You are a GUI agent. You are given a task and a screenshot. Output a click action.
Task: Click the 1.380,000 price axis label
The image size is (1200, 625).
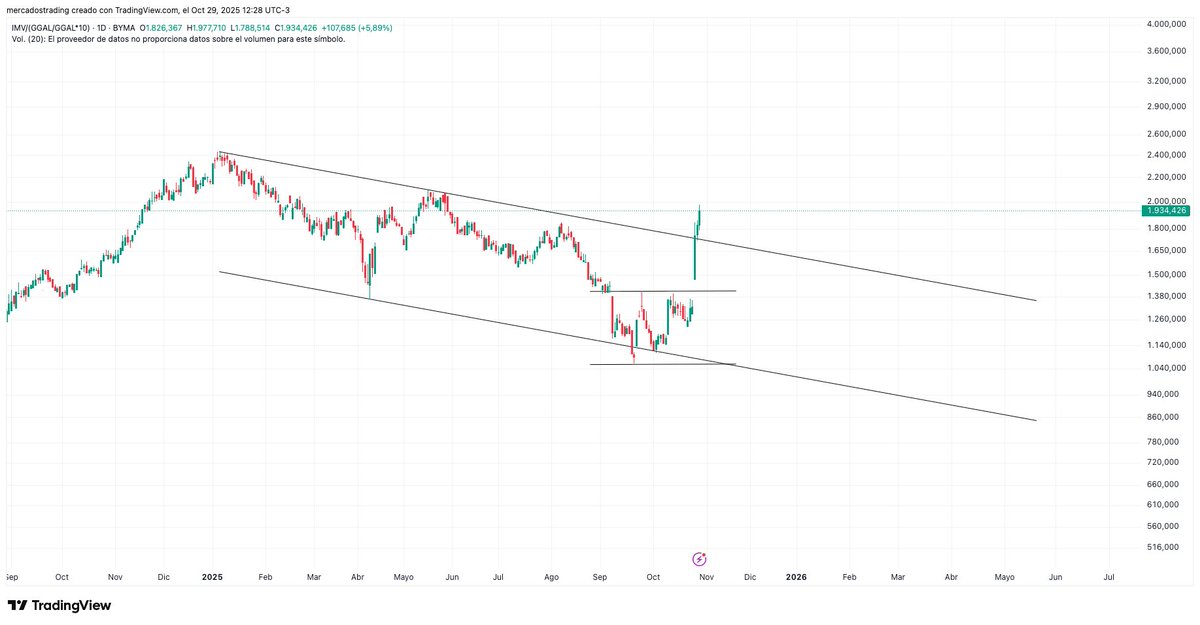(x=1167, y=296)
